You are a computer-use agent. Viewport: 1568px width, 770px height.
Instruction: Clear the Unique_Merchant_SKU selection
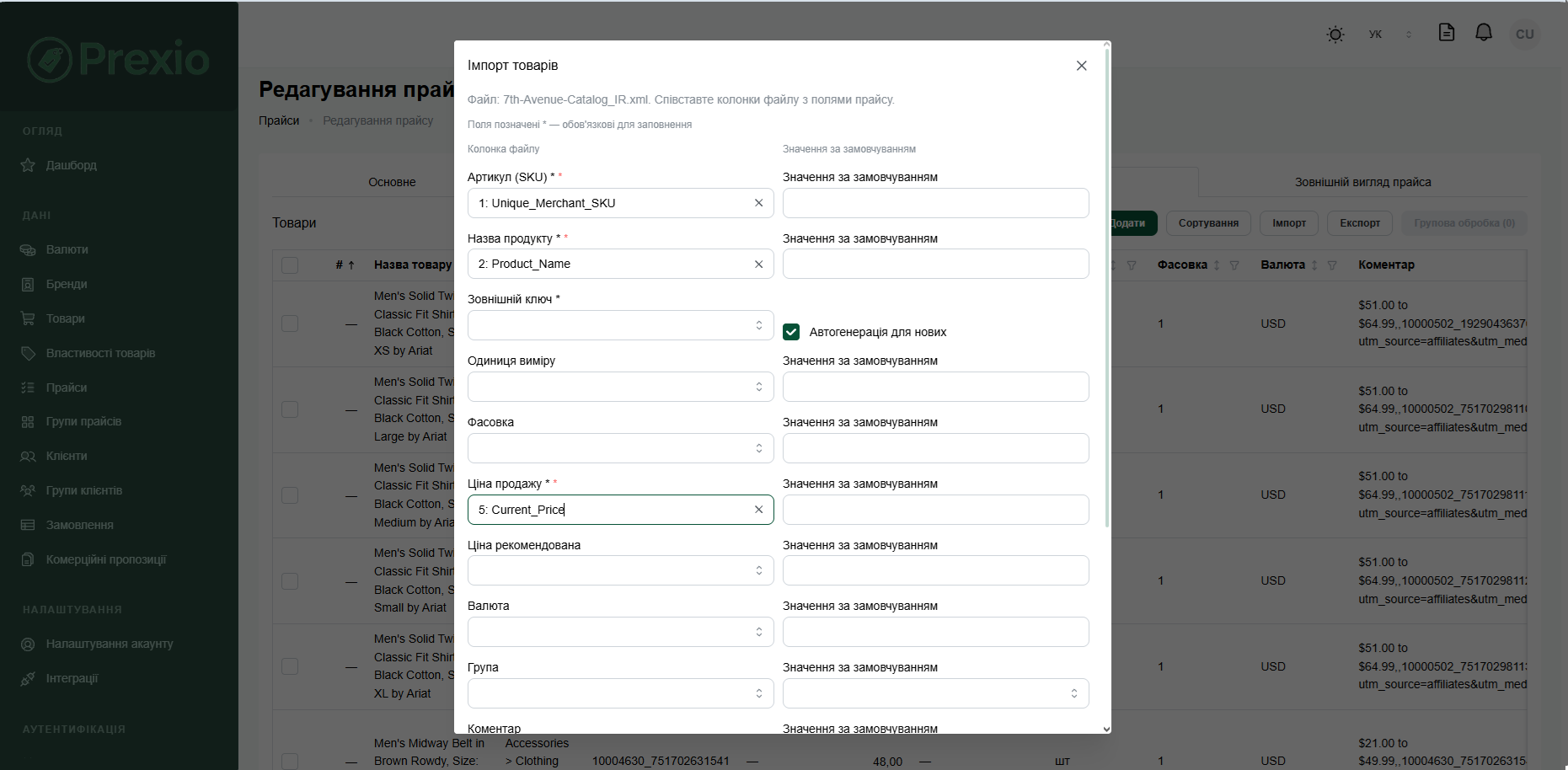coord(758,203)
